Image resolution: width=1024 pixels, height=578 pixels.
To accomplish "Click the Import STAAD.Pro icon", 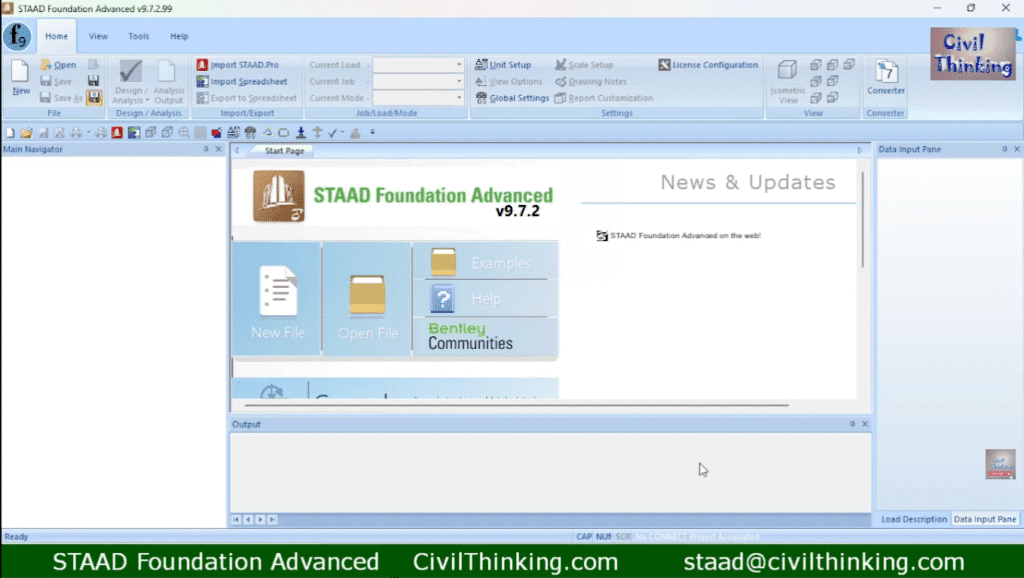I will tap(203, 65).
